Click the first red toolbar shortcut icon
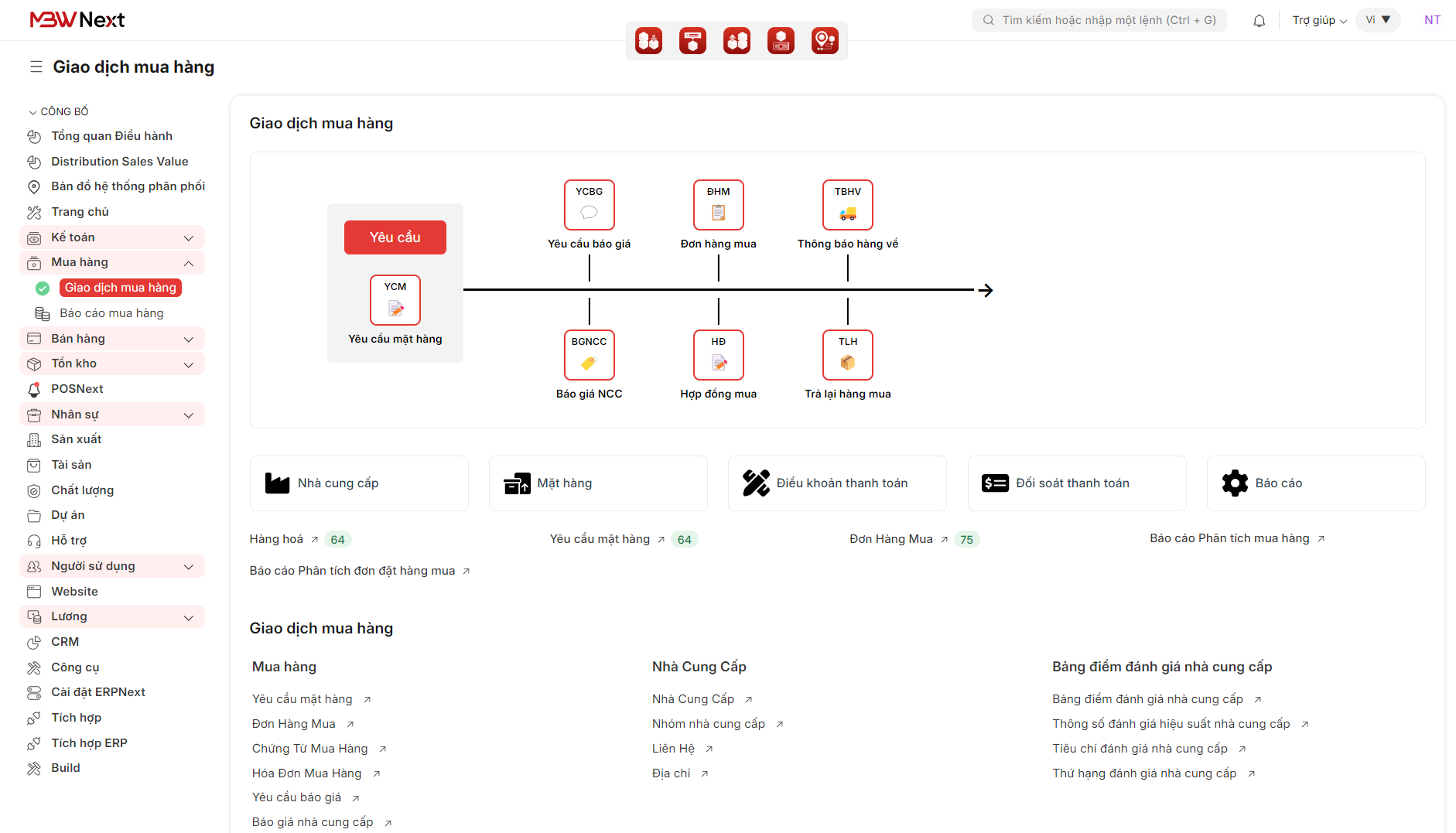 [648, 40]
